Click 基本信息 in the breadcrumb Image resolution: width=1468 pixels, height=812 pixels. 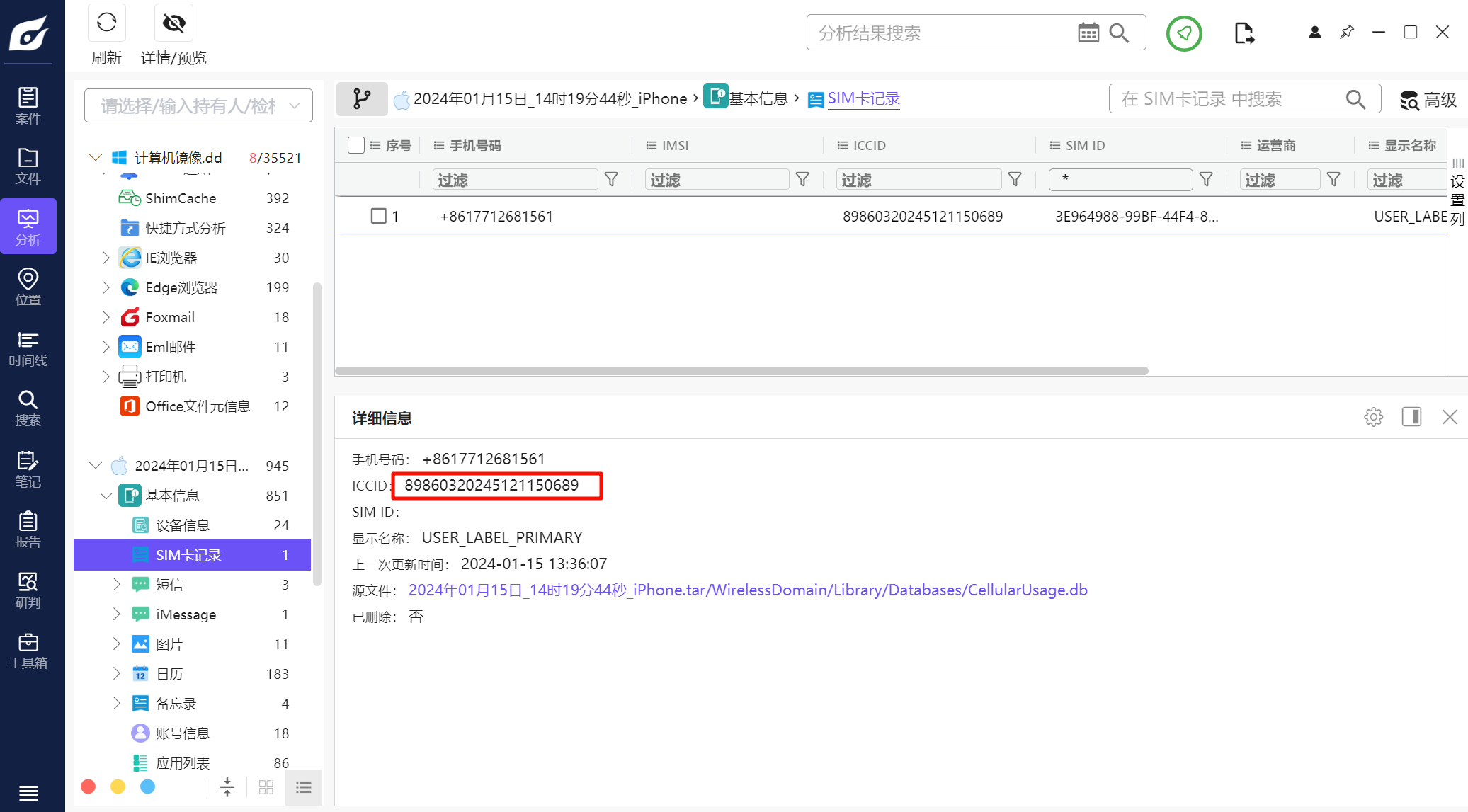(758, 98)
